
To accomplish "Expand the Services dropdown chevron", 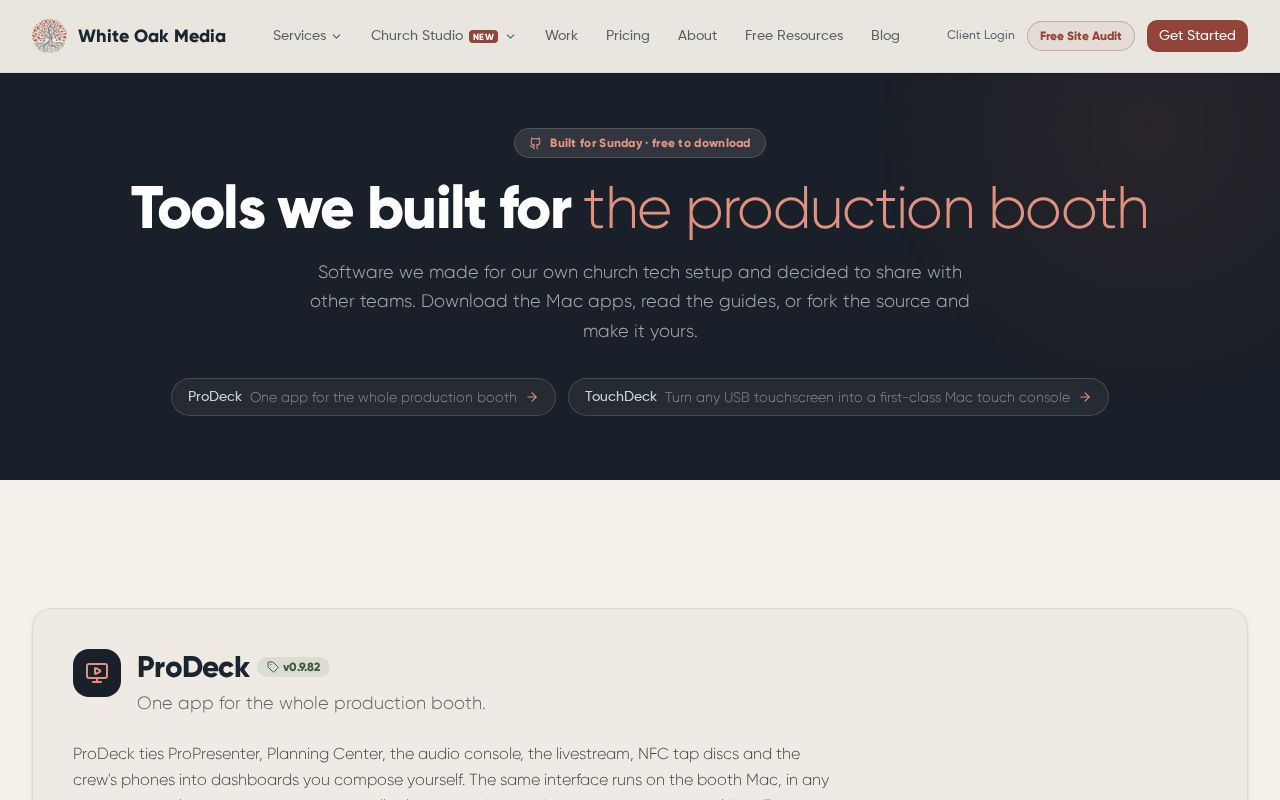I will 336,36.
